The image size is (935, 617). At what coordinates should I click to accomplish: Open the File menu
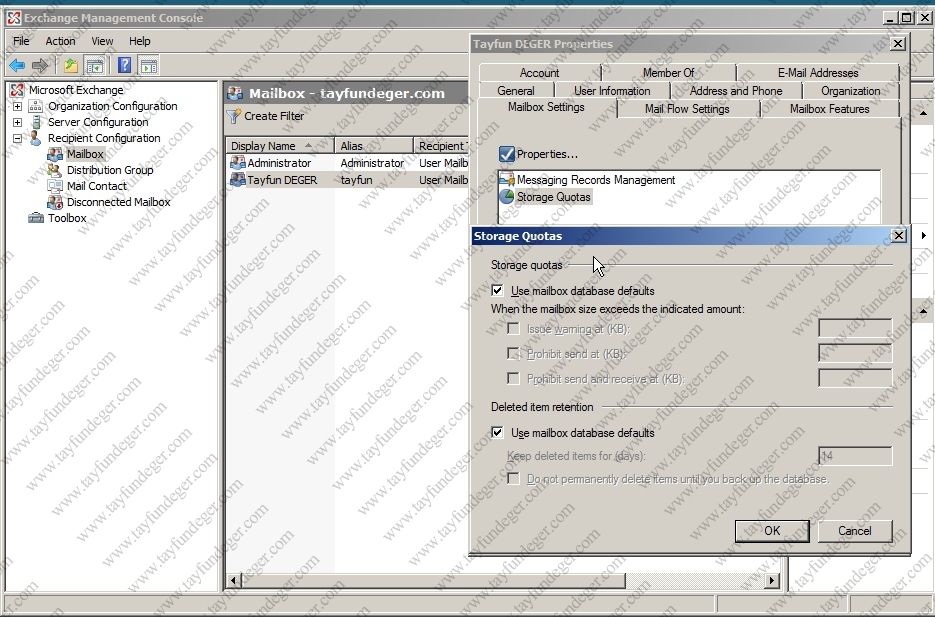pyautogui.click(x=21, y=41)
